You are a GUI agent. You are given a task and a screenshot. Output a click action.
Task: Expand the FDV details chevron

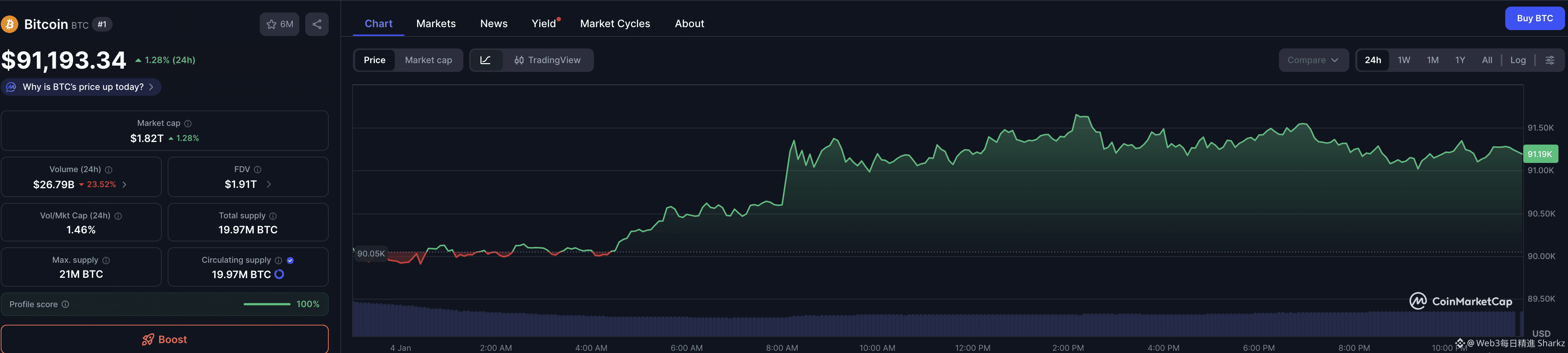(269, 185)
